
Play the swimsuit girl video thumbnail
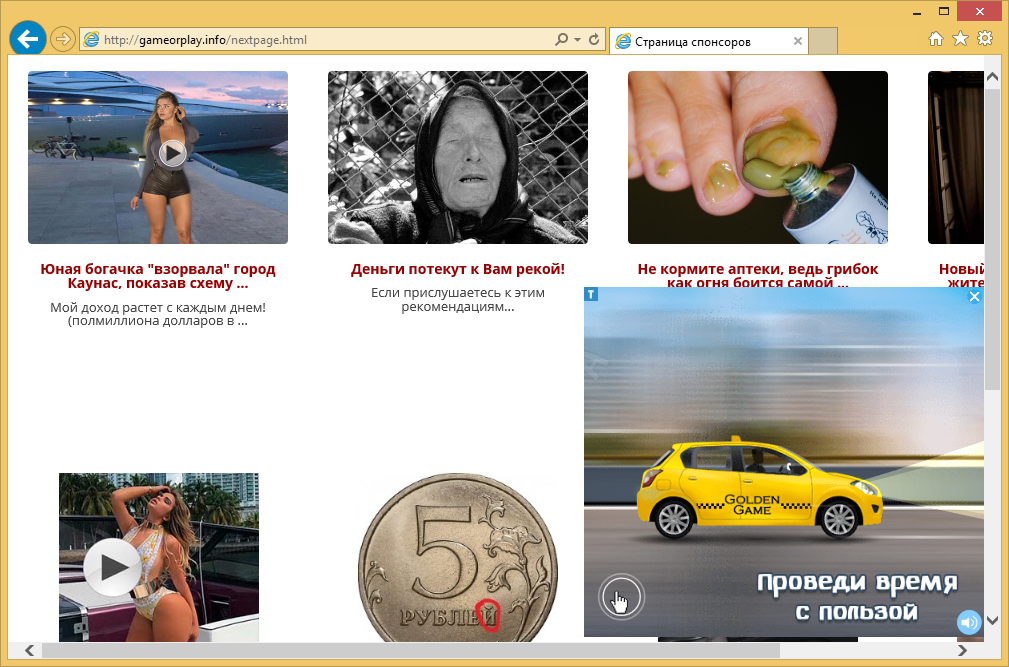click(x=113, y=567)
